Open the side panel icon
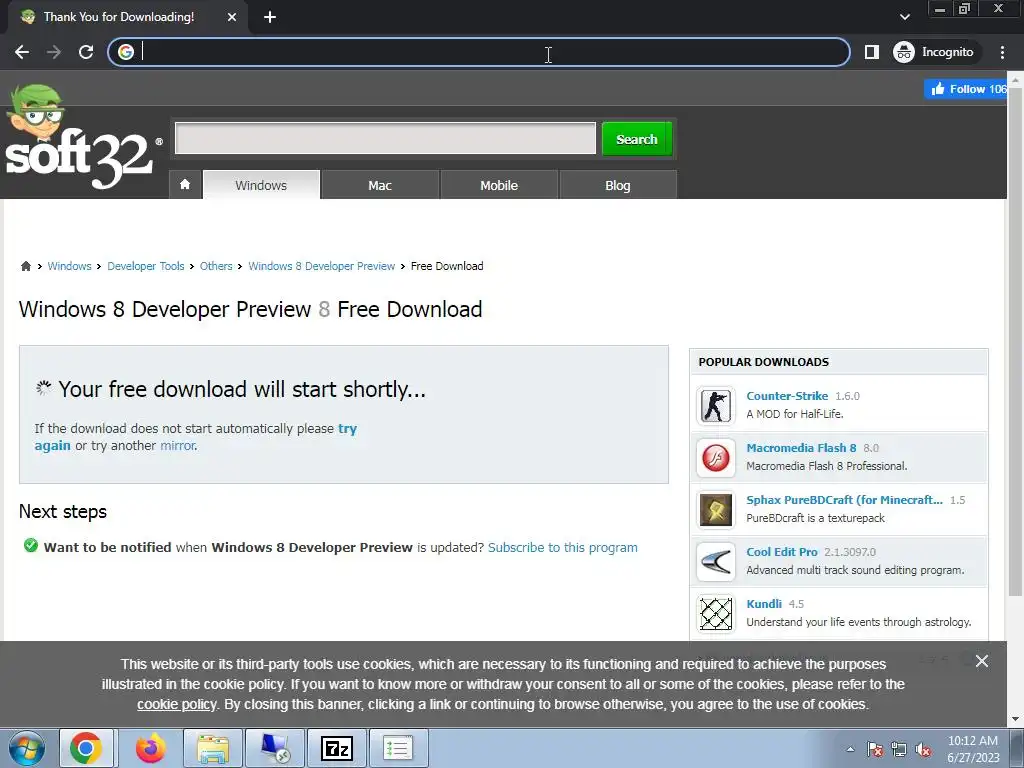1024x768 pixels. point(872,52)
